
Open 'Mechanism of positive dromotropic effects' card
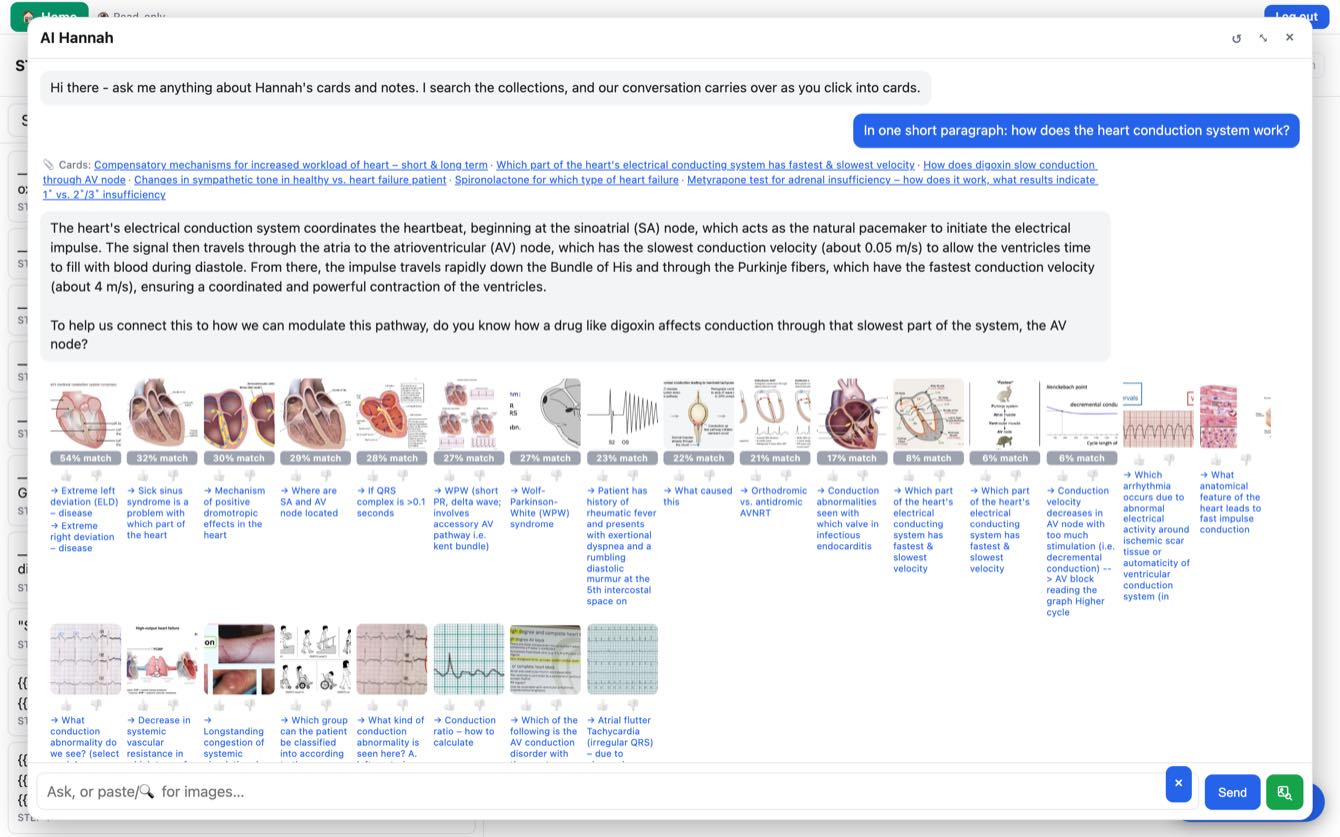(235, 513)
